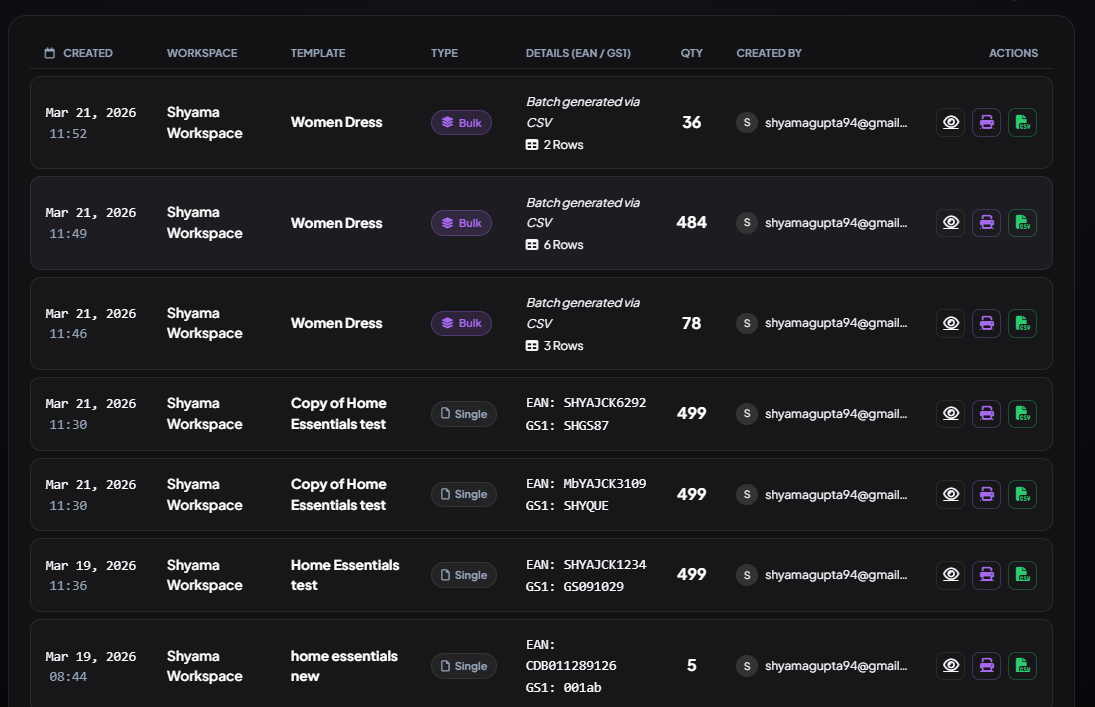The height and width of the screenshot is (707, 1095).
Task: Click the home essentials new template name
Action: pyautogui.click(x=344, y=666)
